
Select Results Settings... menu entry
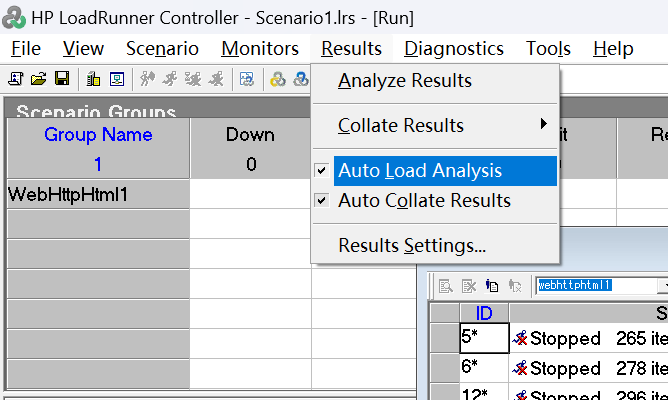(435, 245)
